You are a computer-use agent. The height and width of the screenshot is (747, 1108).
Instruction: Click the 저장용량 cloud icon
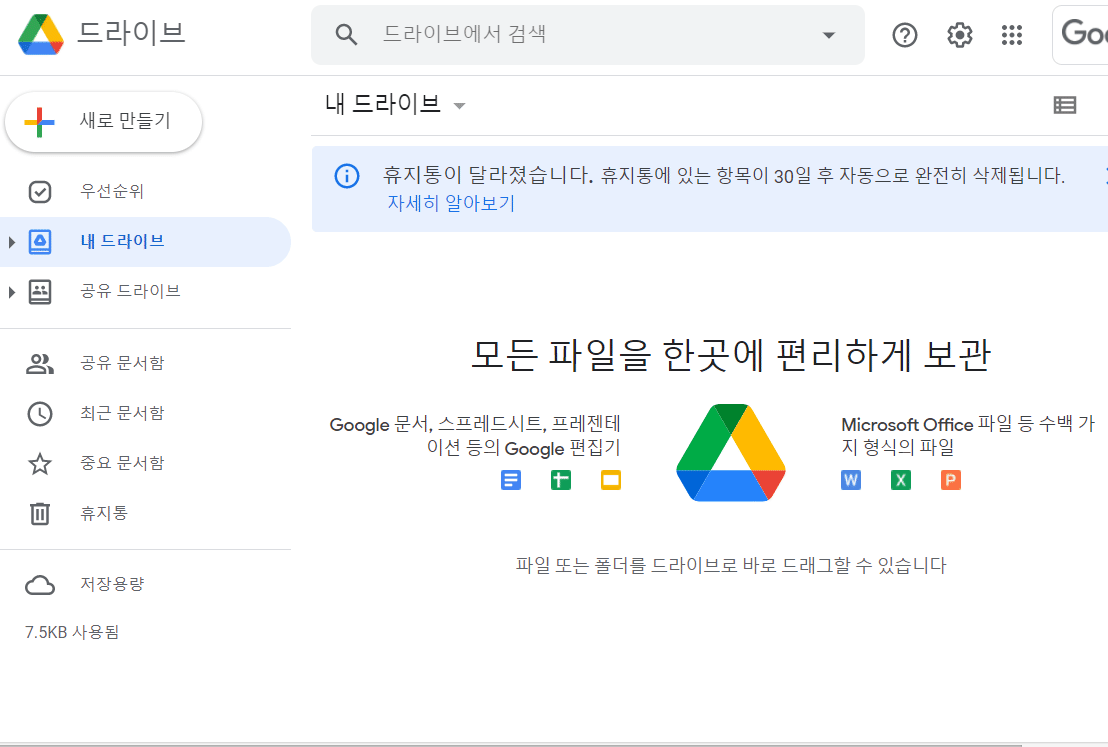click(x=40, y=585)
